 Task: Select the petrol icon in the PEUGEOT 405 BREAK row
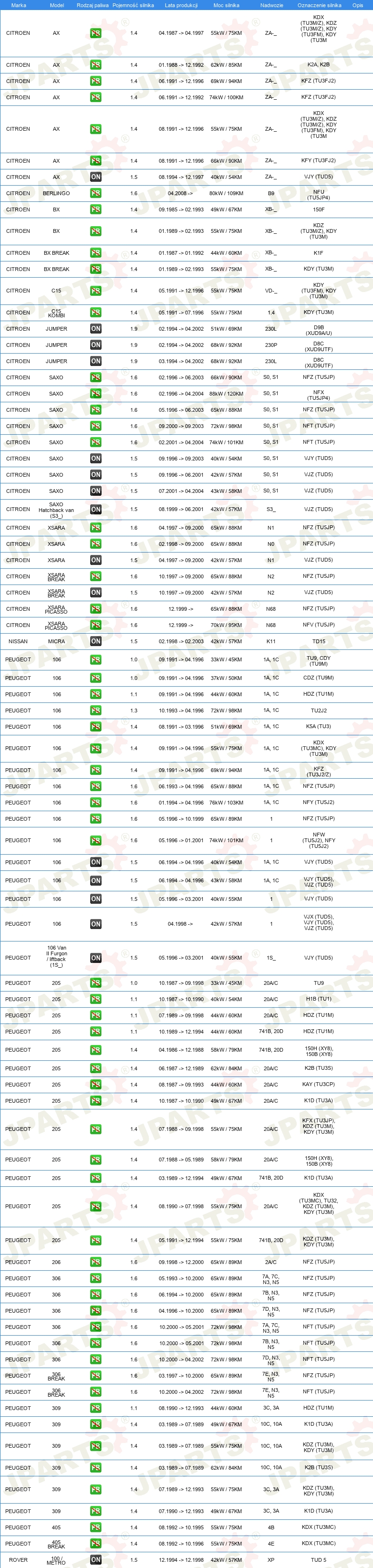(x=95, y=1543)
